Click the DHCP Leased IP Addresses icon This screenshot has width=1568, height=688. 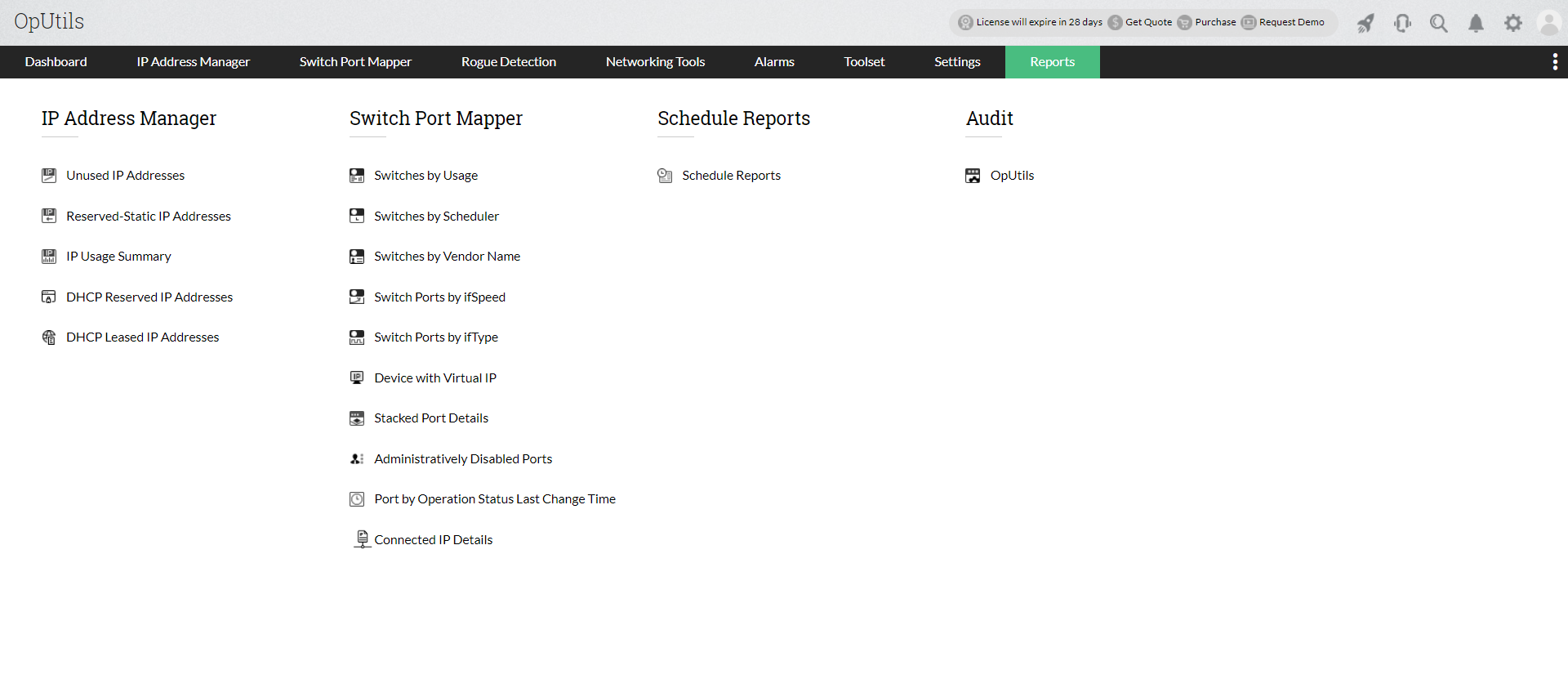click(49, 337)
